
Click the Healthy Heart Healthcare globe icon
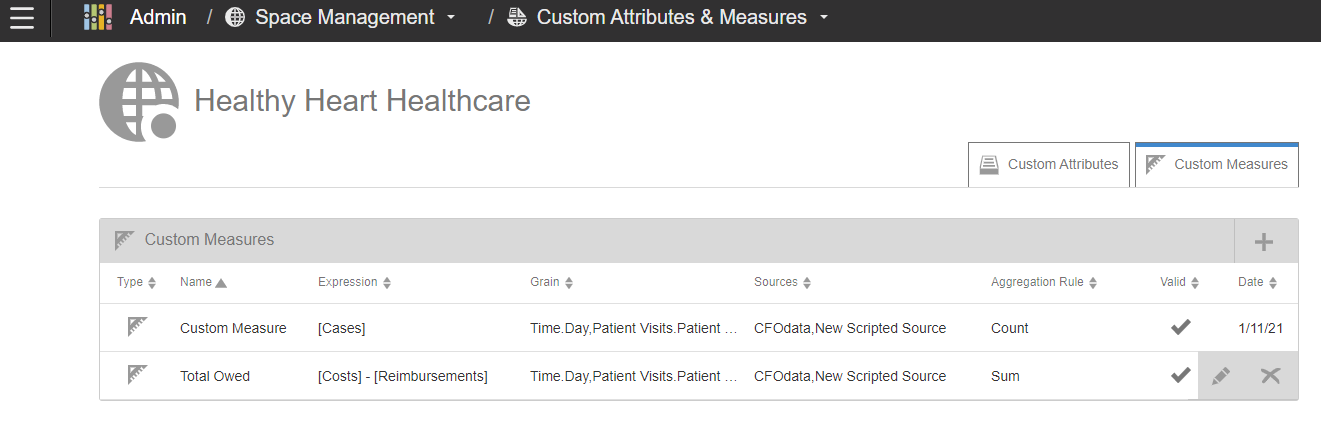click(x=138, y=102)
